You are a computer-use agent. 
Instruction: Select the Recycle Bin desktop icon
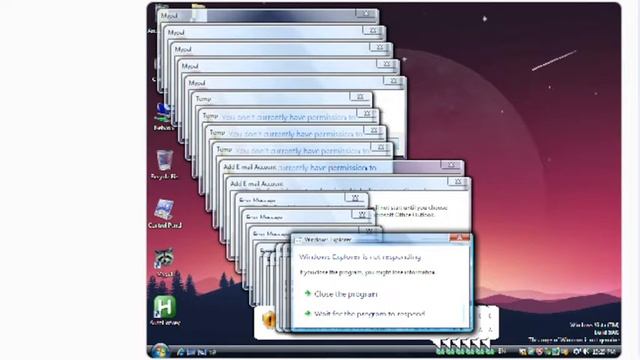click(x=164, y=164)
